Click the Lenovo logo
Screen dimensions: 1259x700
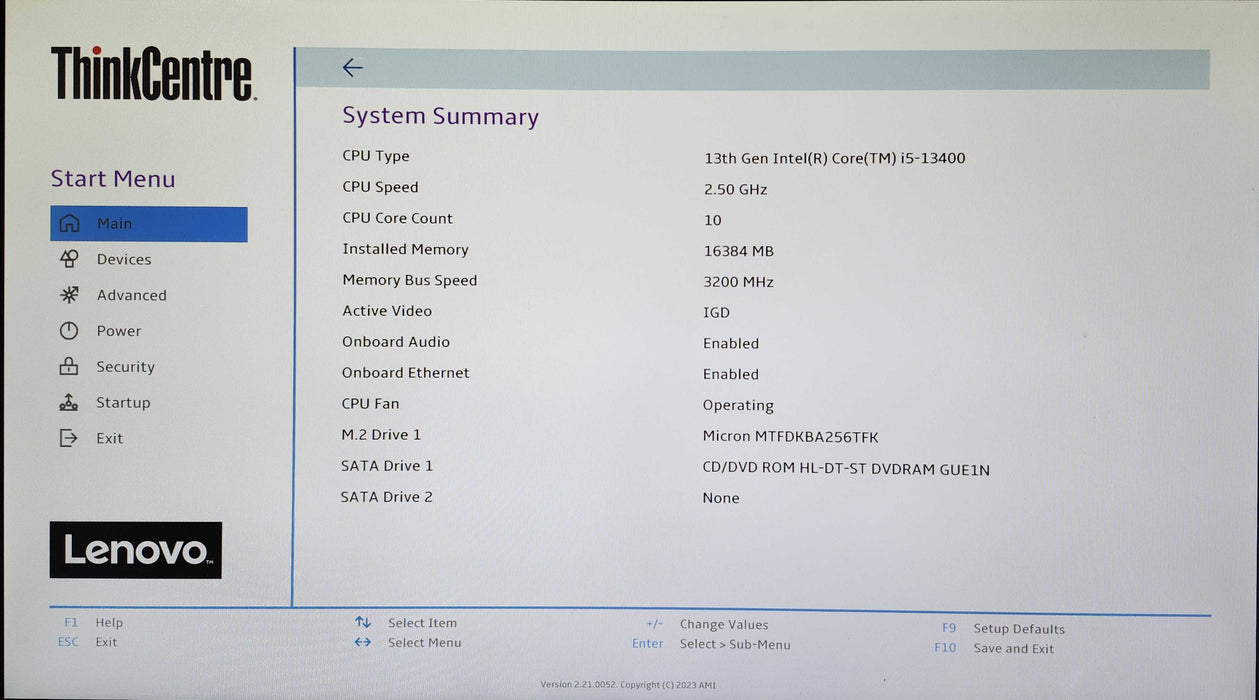[x=135, y=549]
